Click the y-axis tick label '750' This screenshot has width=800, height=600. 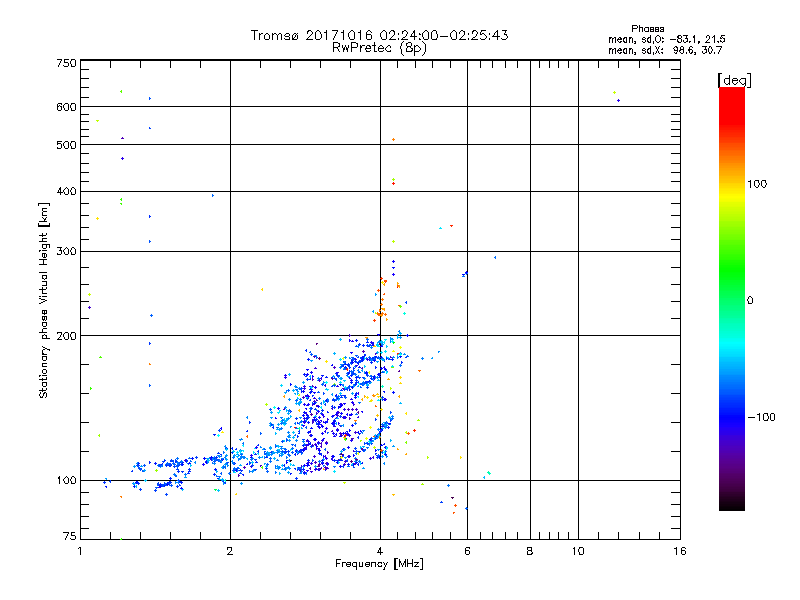pyautogui.click(x=66, y=63)
